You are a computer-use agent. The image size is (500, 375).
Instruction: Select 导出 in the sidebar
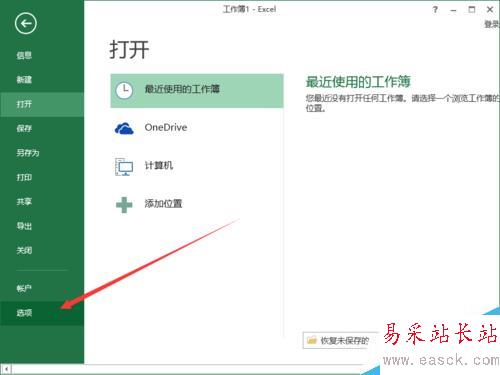(24, 226)
